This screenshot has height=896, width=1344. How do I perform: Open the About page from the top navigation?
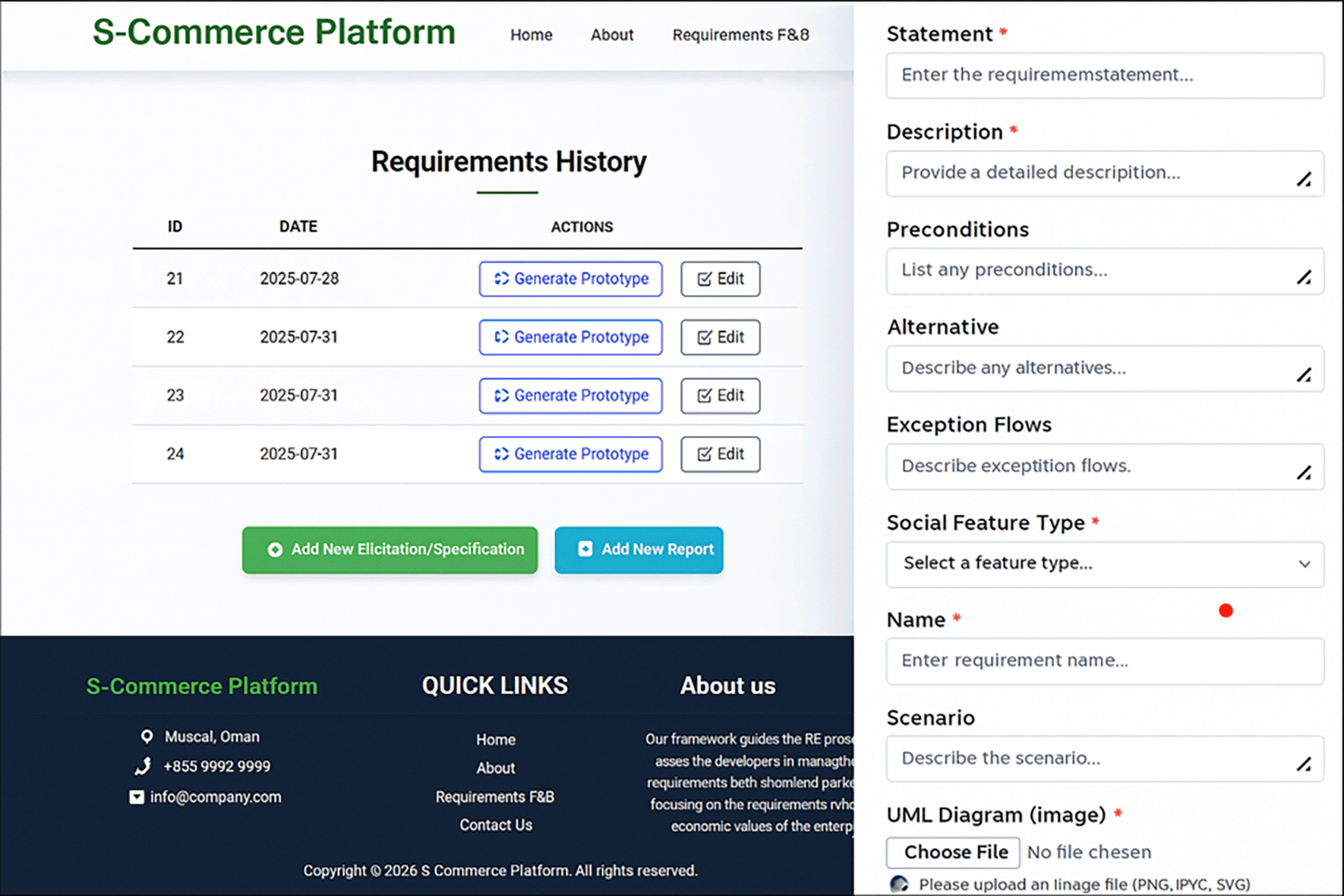pos(611,35)
